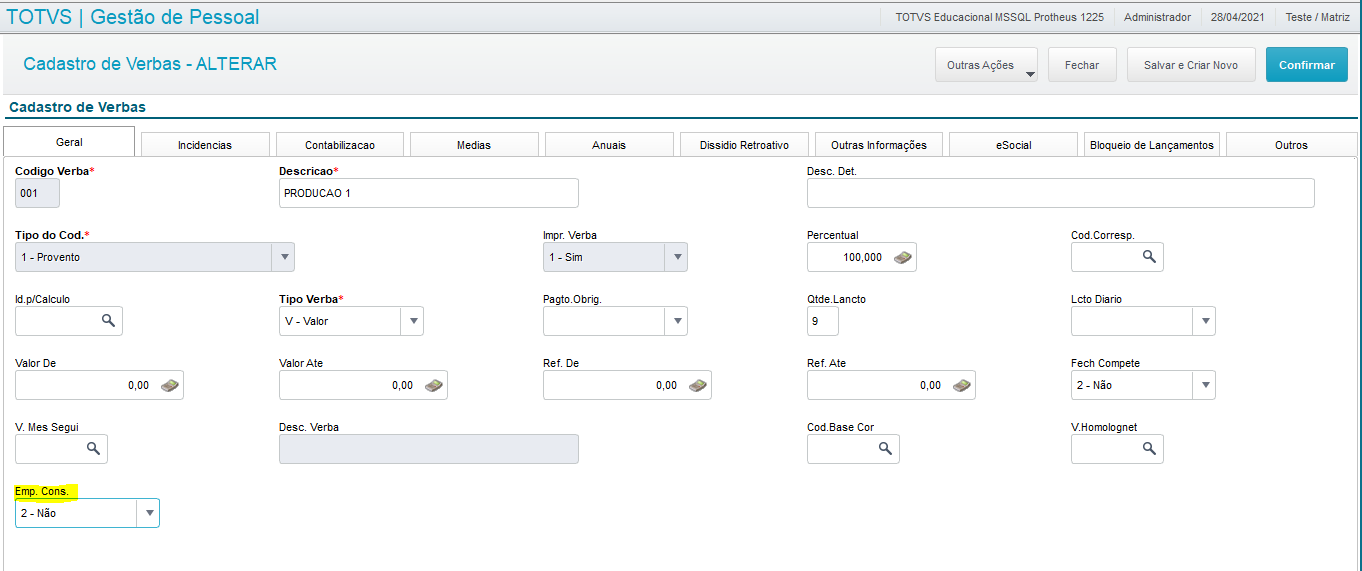The image size is (1362, 571).
Task: Click the Confirmar button
Action: click(x=1307, y=65)
